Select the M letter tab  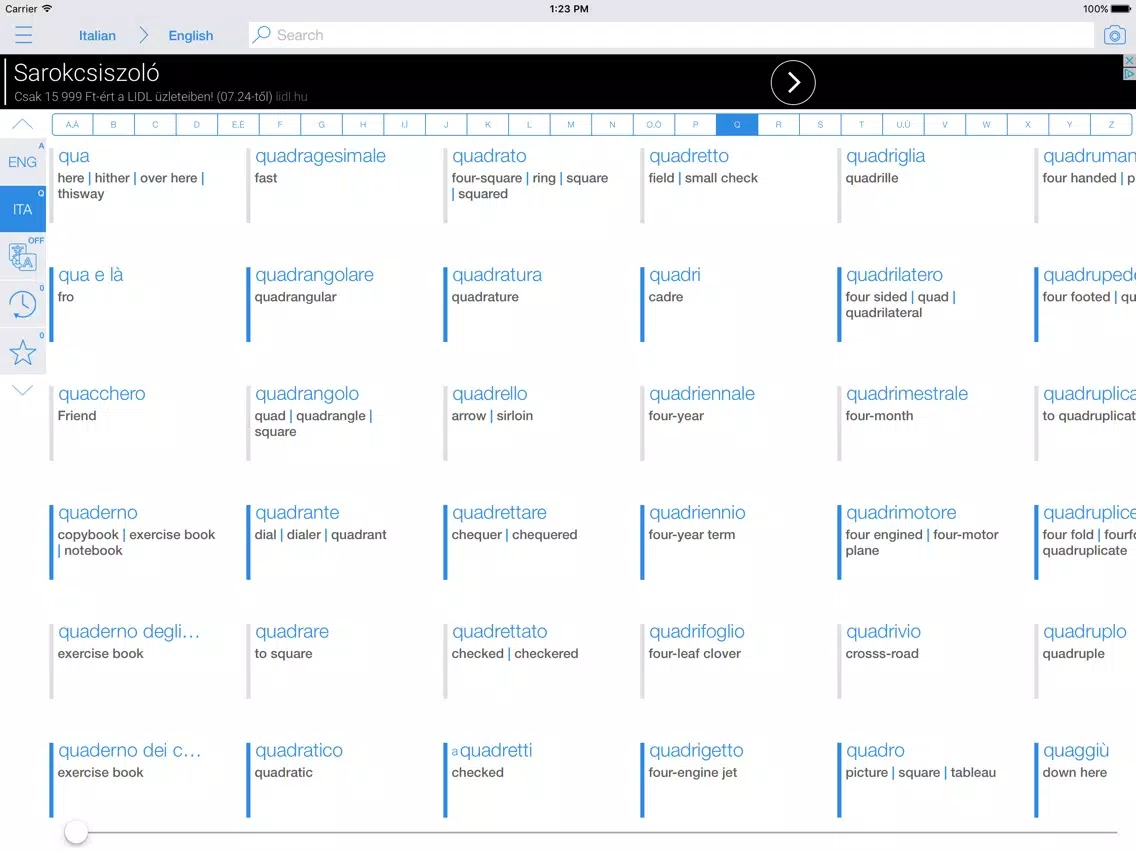[x=571, y=125]
